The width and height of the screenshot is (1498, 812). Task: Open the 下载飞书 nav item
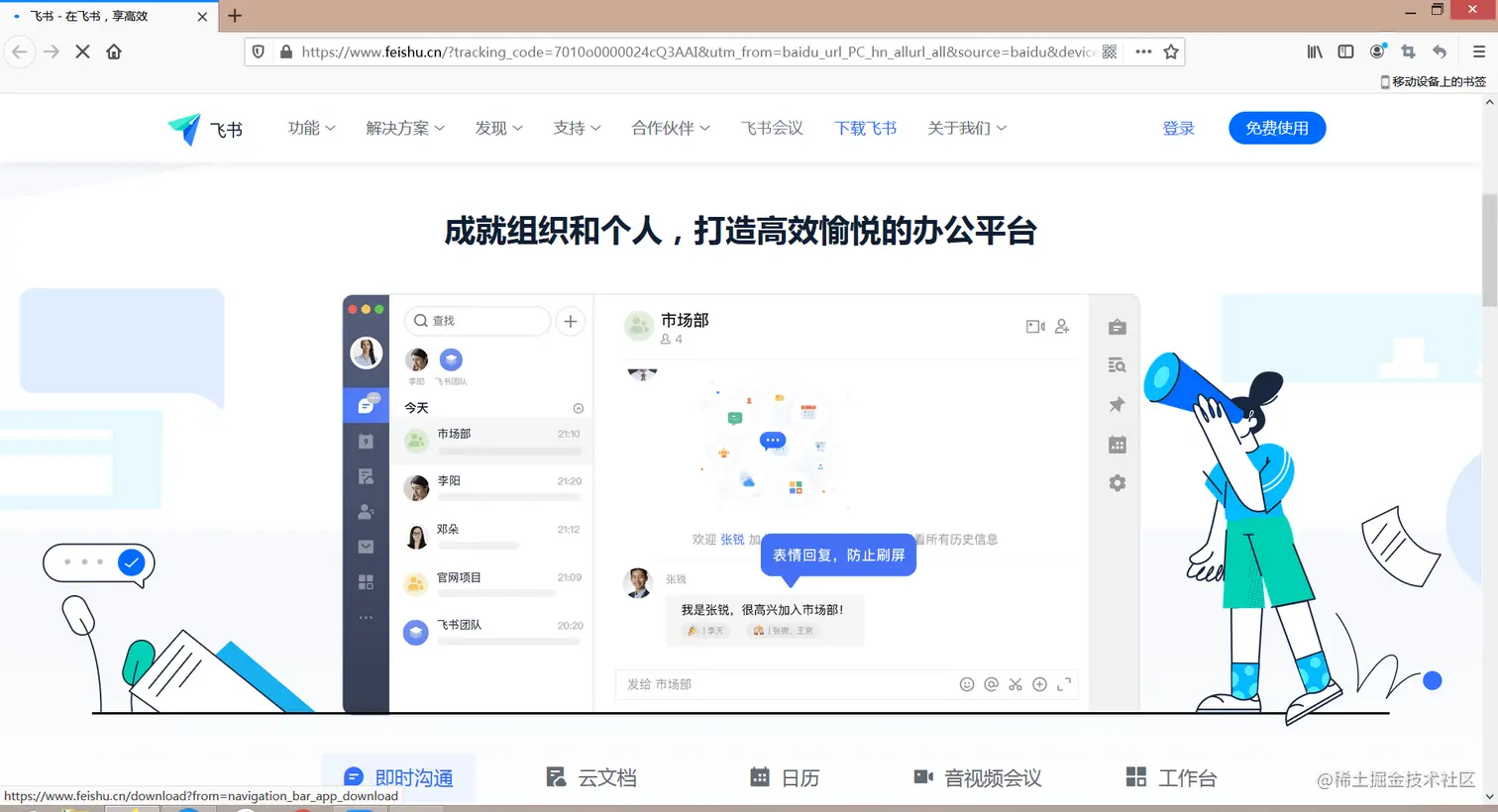[x=866, y=128]
